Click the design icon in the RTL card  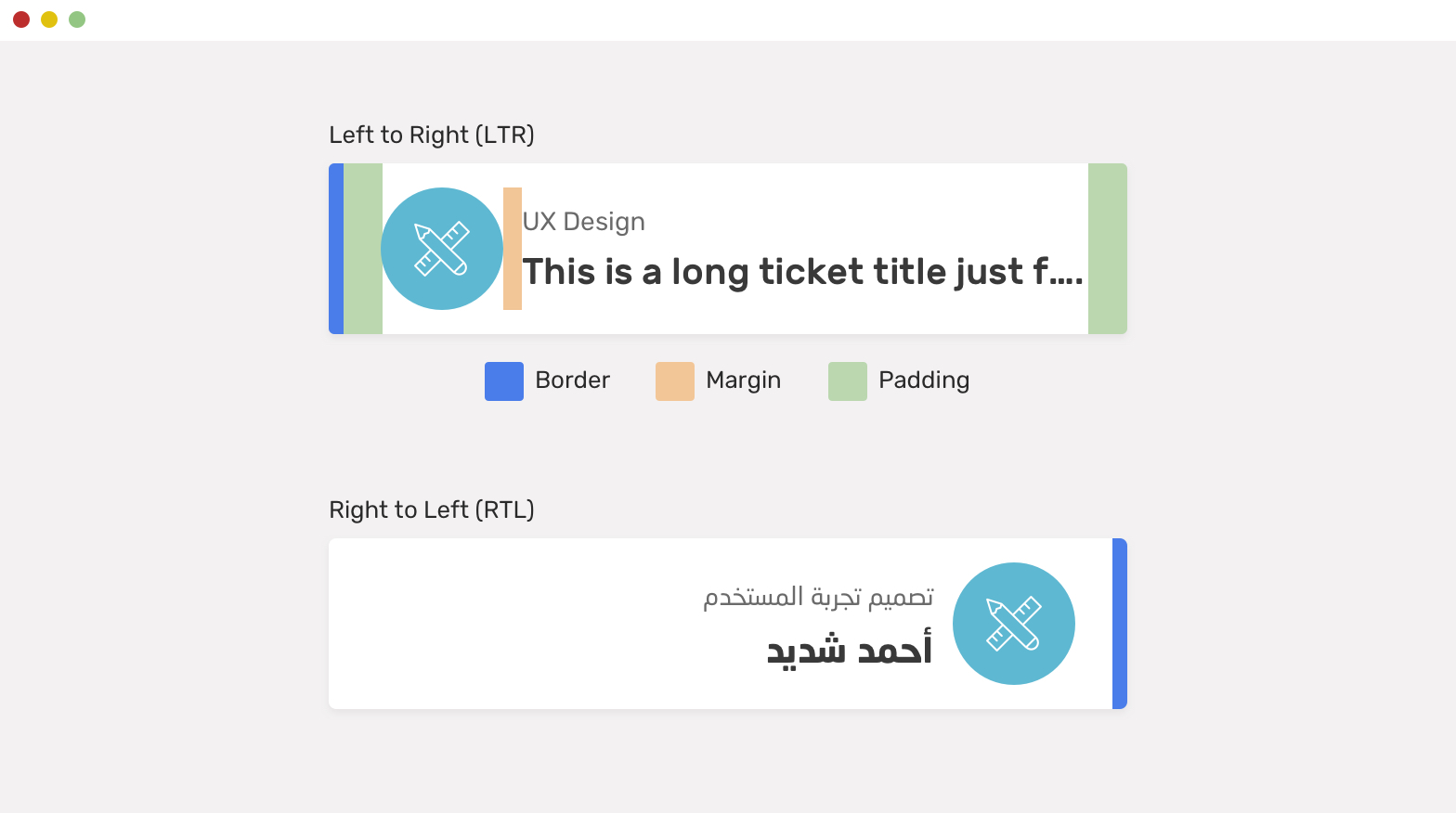1014,624
